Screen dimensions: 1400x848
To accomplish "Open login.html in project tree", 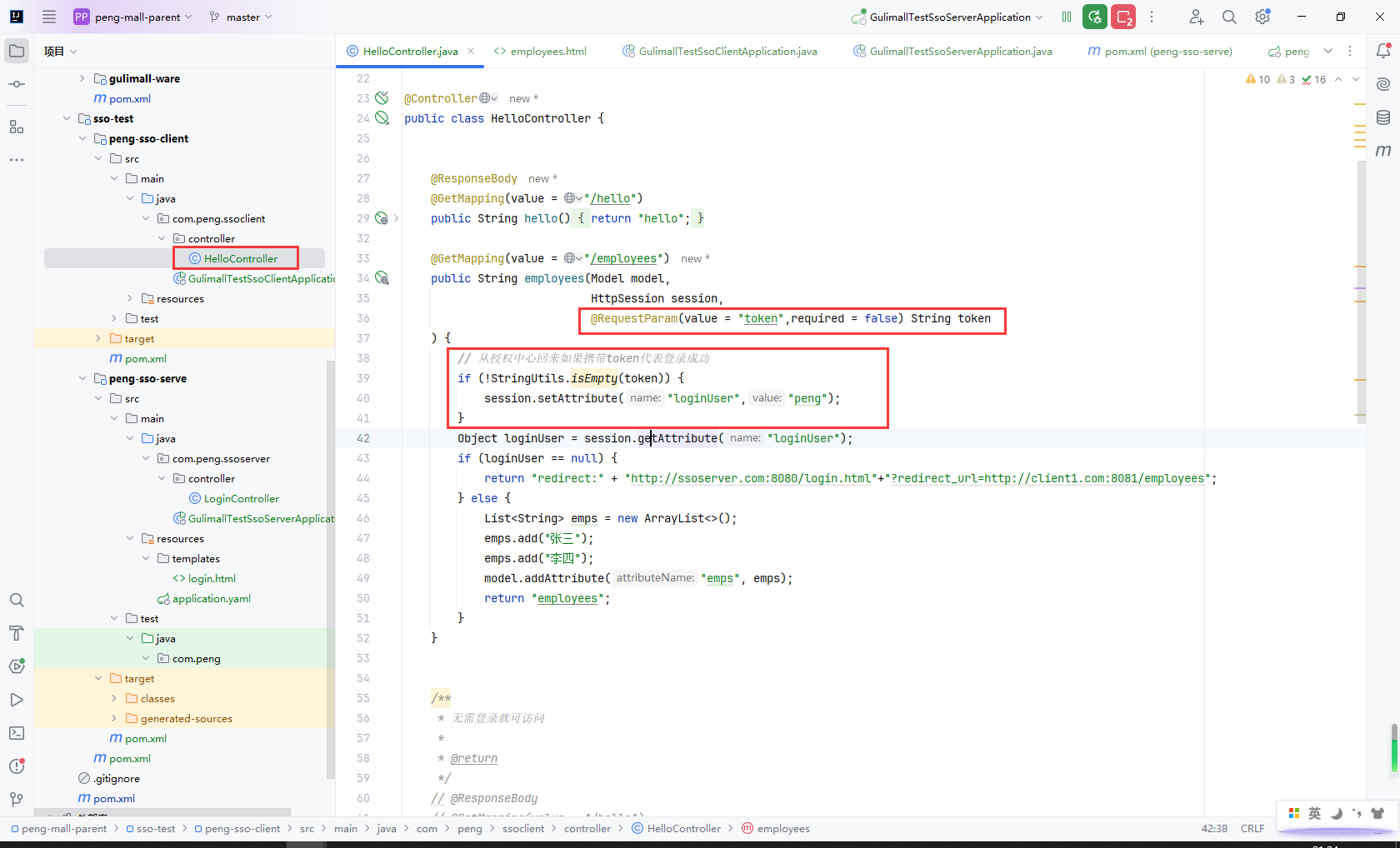I will [x=204, y=578].
